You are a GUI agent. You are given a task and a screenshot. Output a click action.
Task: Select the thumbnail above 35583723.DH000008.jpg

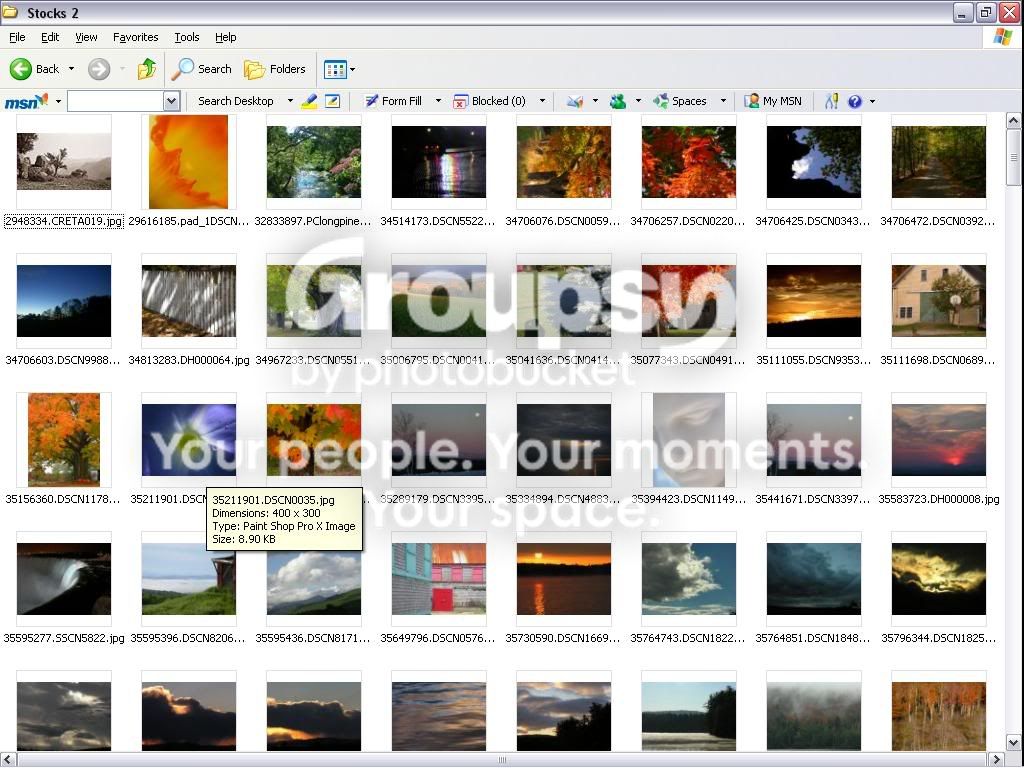coord(939,440)
